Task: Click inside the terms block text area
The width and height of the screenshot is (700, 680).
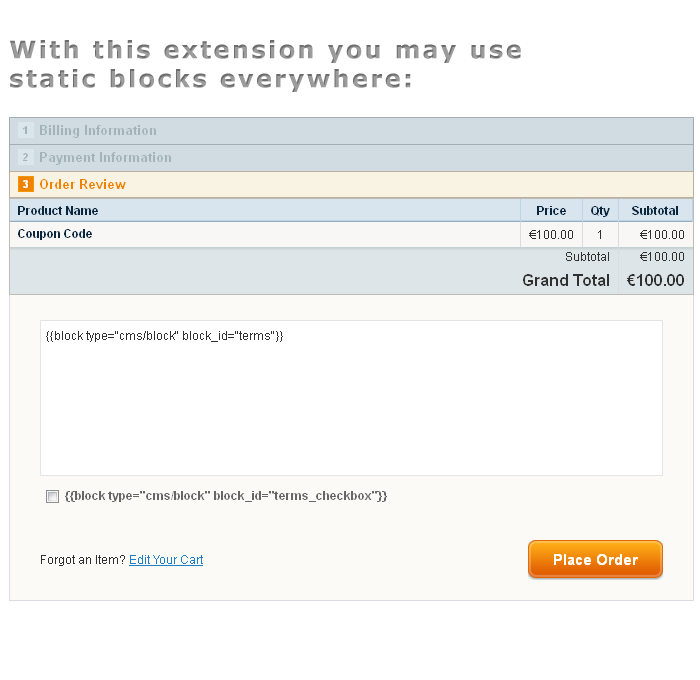Action: pos(351,398)
